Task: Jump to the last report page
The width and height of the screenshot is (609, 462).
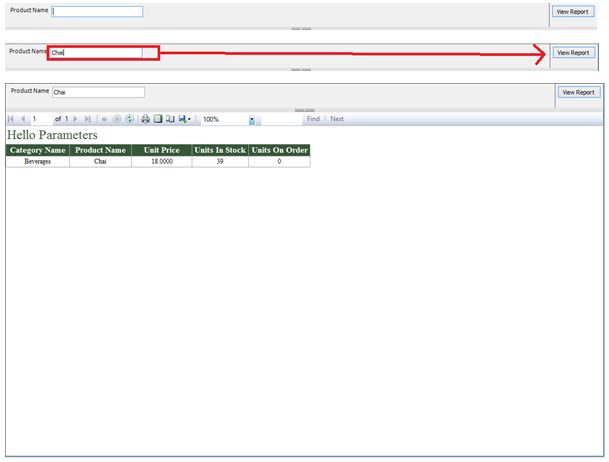Action: click(87, 119)
